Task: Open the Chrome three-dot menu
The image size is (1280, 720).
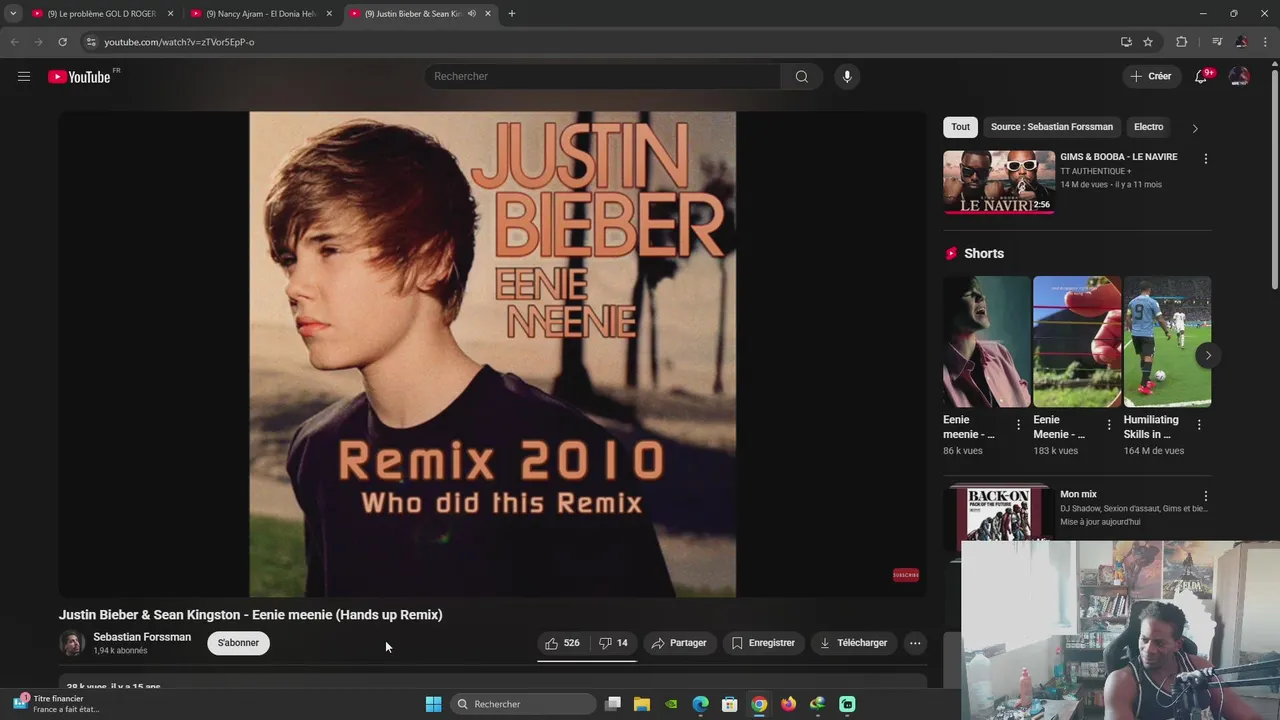Action: coord(1265,42)
